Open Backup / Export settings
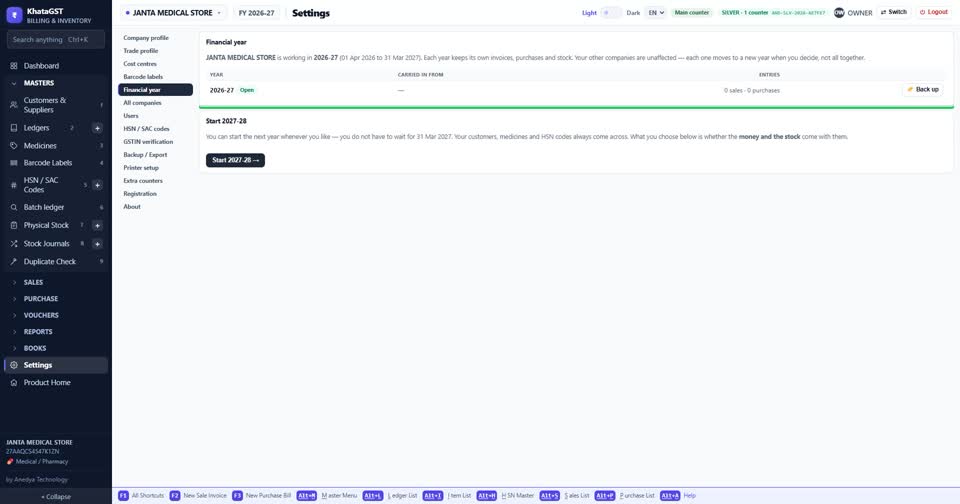 156,155
